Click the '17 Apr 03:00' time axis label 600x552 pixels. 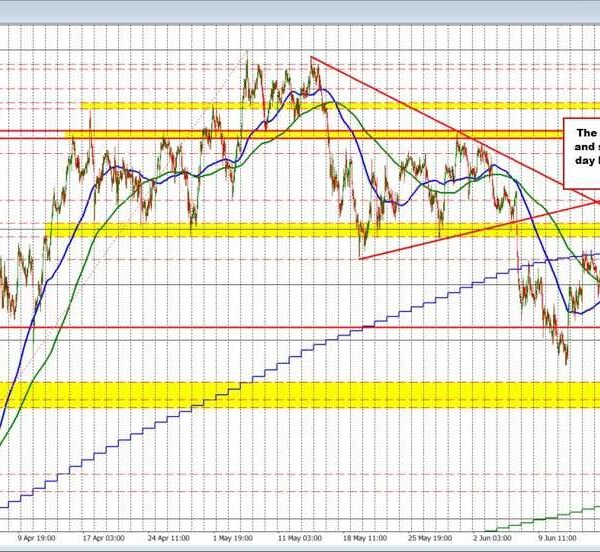(x=103, y=538)
